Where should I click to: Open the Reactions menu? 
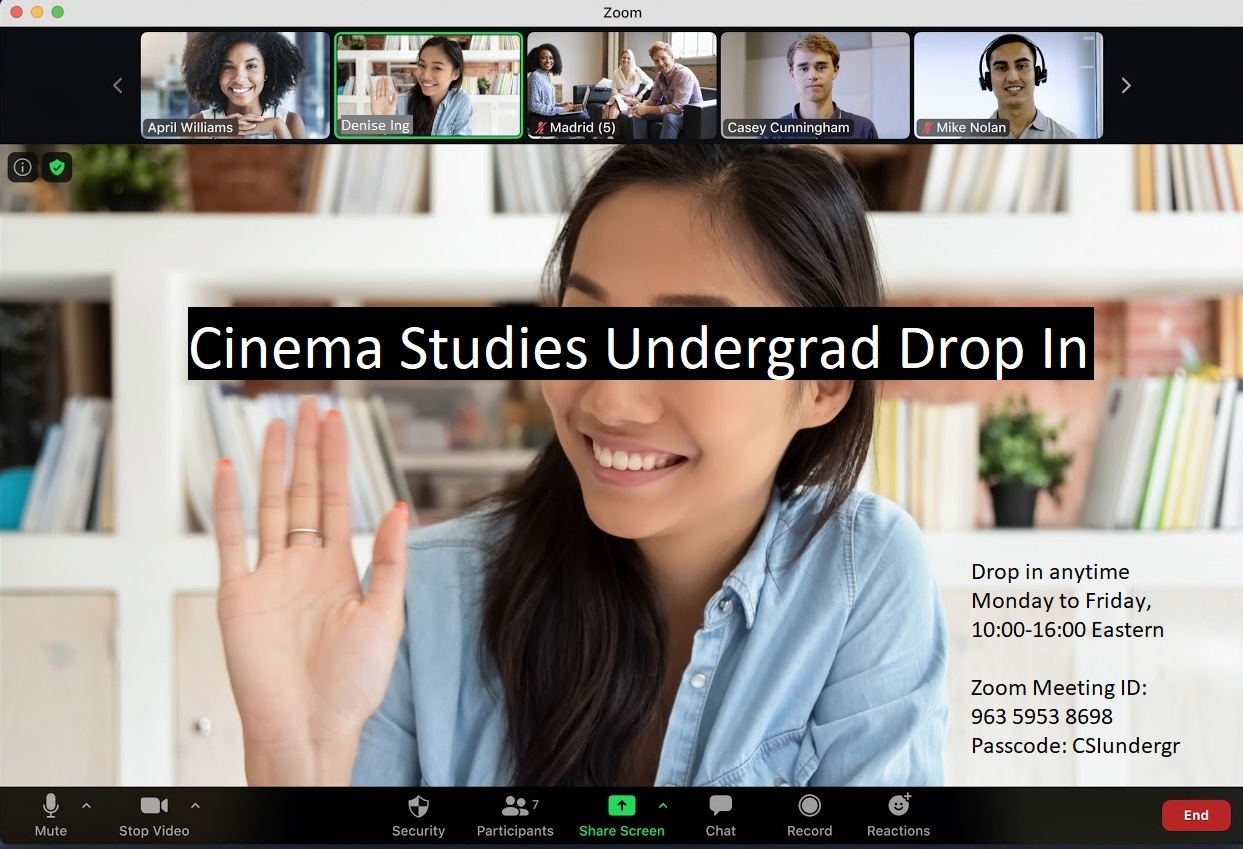898,815
